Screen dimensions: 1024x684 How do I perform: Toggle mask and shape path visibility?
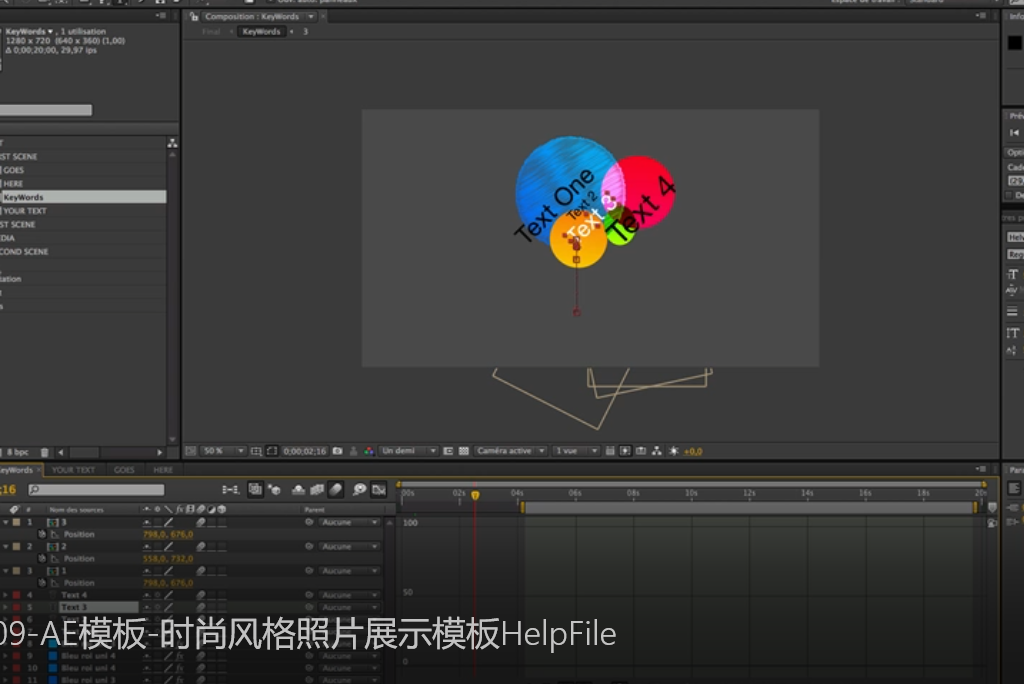272,451
